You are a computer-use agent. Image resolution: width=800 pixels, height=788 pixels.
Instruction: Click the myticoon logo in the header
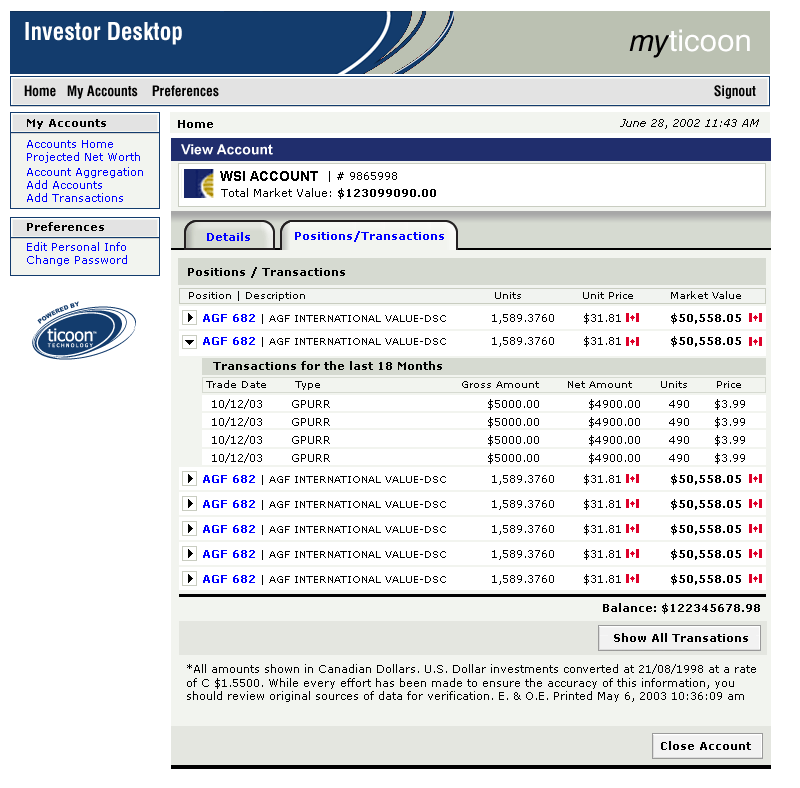(689, 42)
